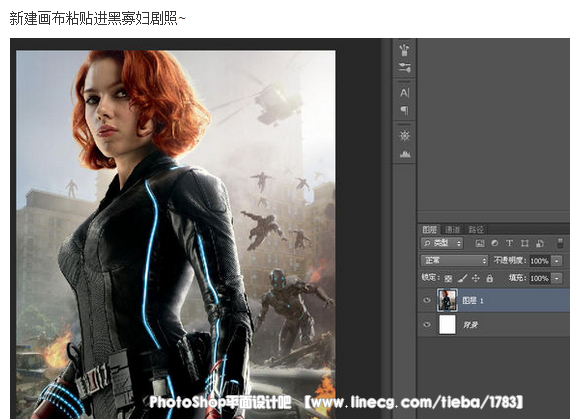Select the 图层 1 layer name
573x419 pixels.
473,301
